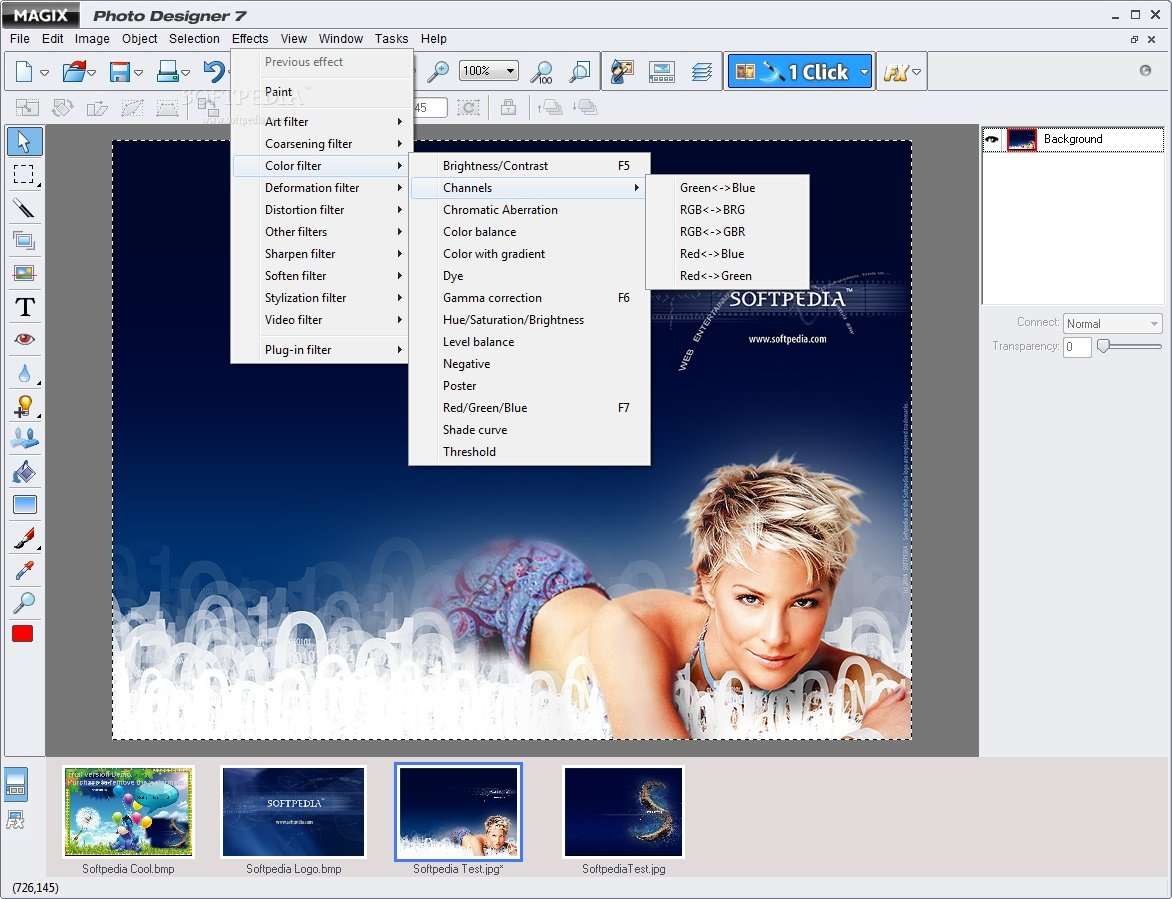Image resolution: width=1172 pixels, height=899 pixels.
Task: Select the light bulb brighten tool
Action: pyautogui.click(x=24, y=406)
